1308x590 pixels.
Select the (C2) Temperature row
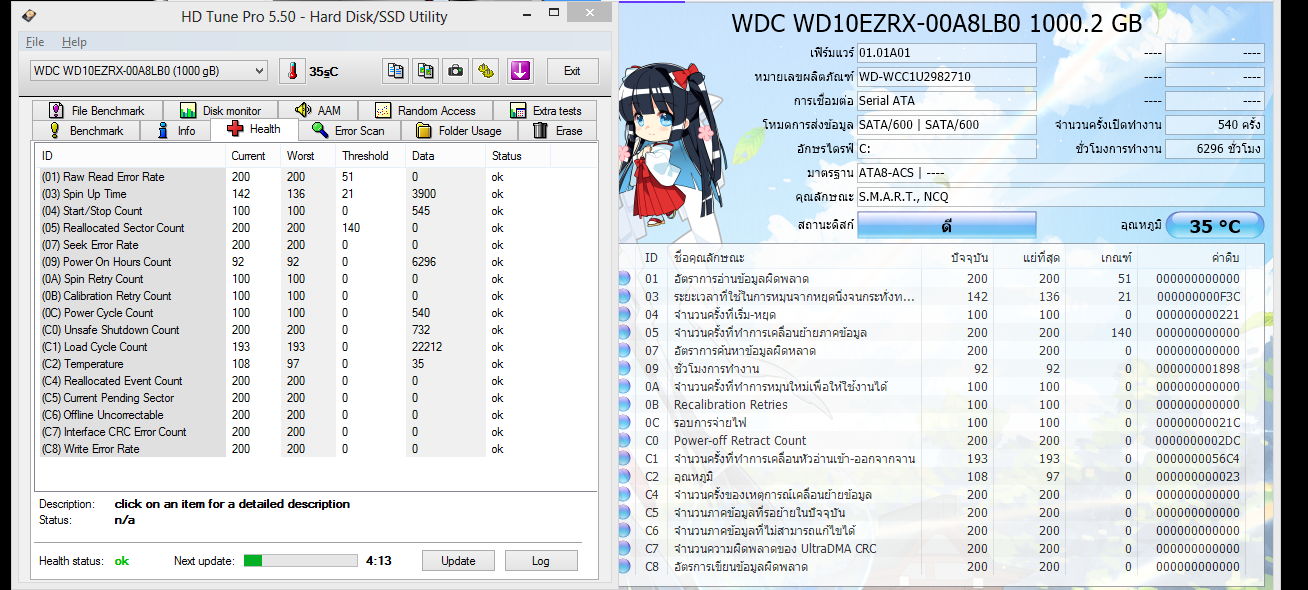coord(315,364)
